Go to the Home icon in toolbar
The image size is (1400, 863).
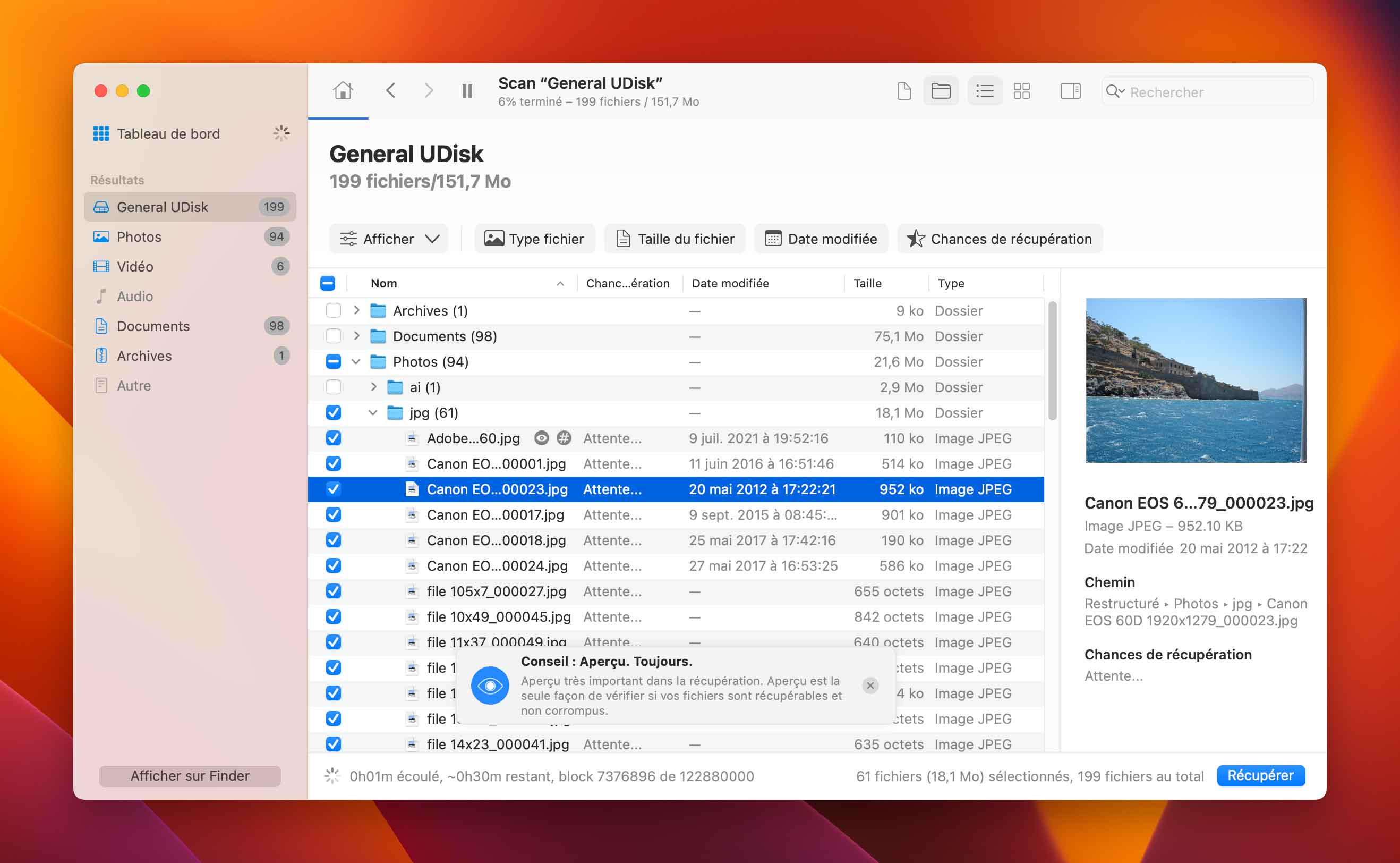(343, 90)
